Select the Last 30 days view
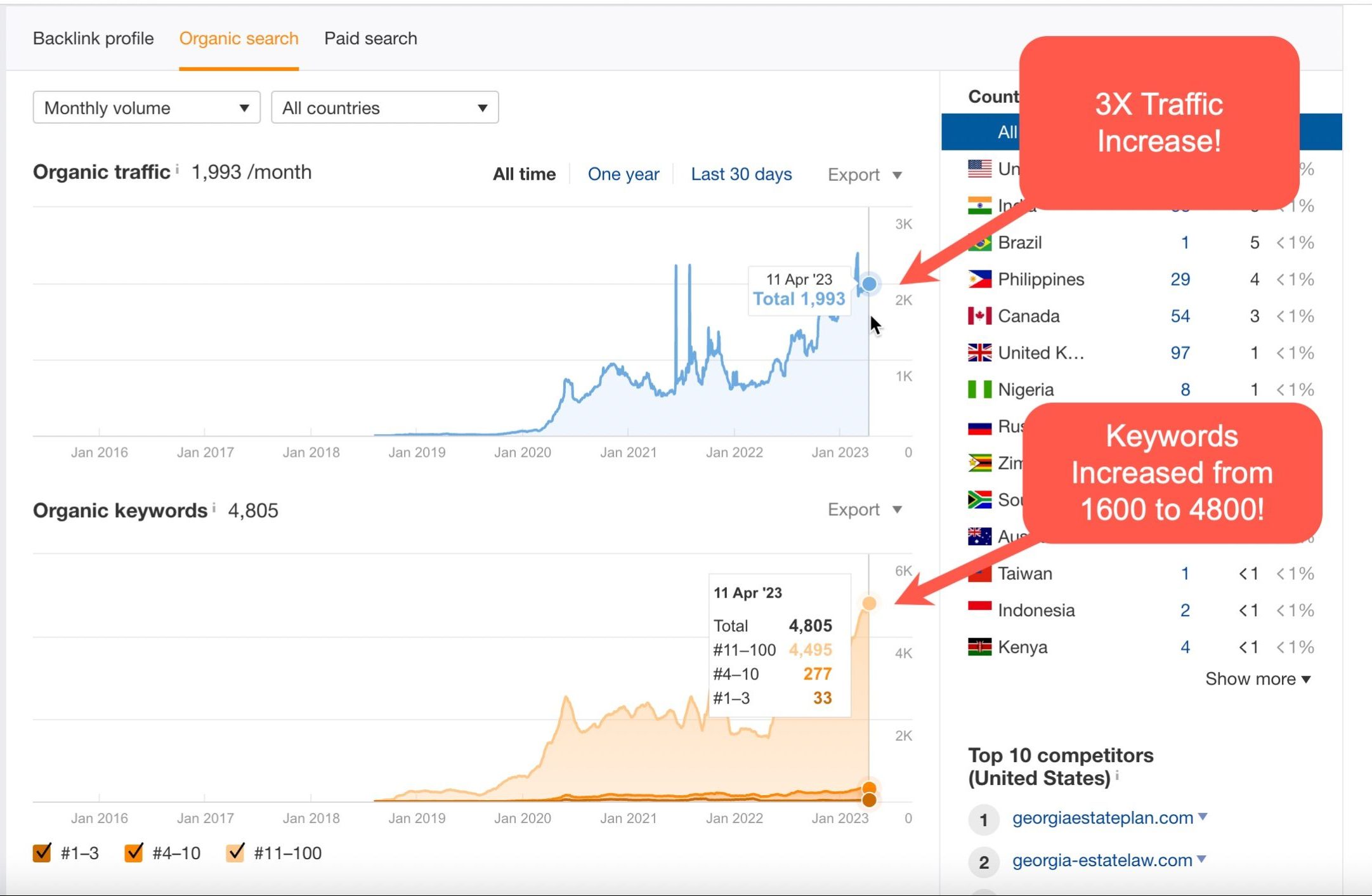Viewport: 1372px width, 896px height. click(740, 173)
